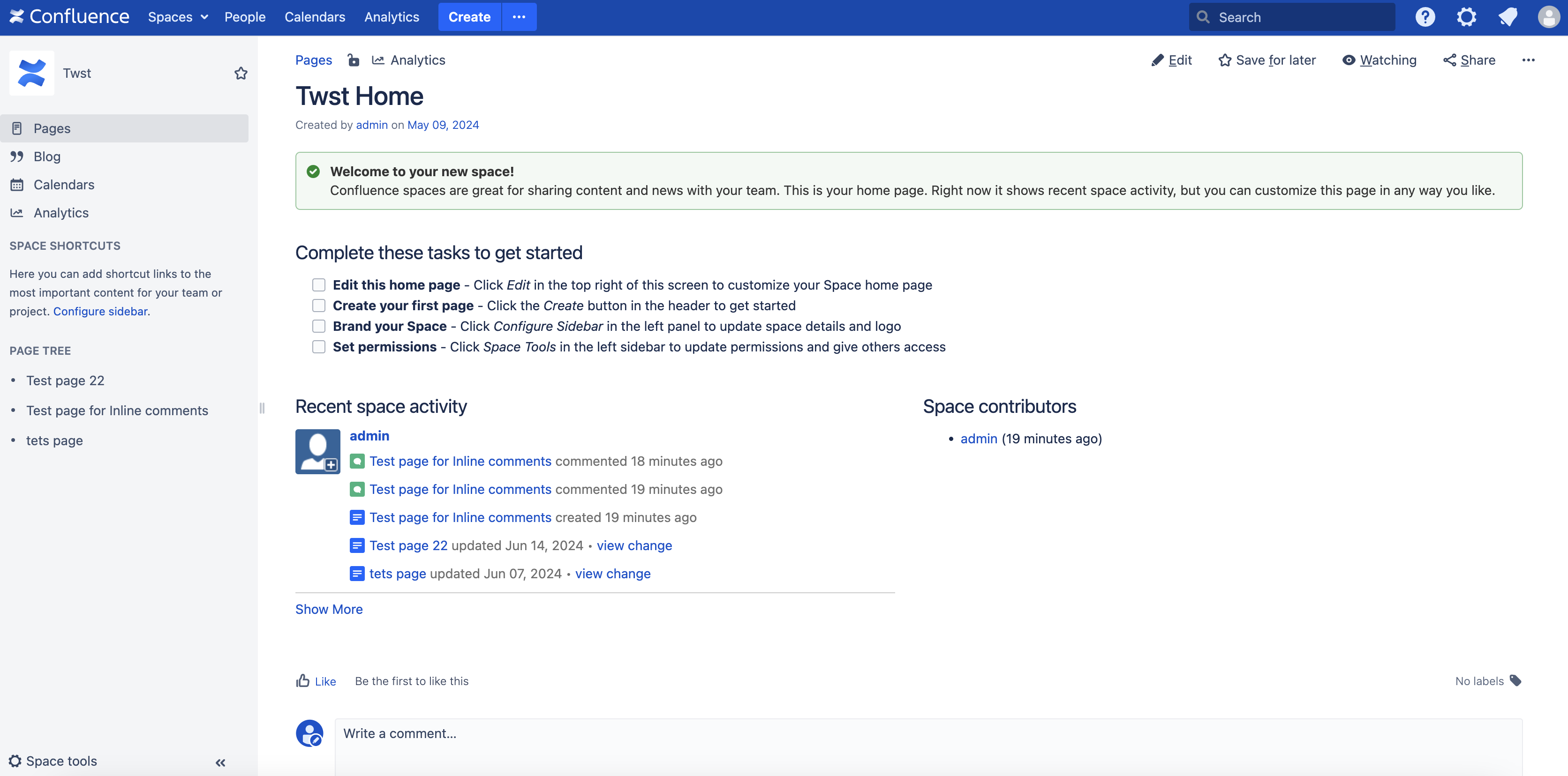Click the Configure sidebar link
Viewport: 1568px width, 776px height.
pyautogui.click(x=100, y=311)
